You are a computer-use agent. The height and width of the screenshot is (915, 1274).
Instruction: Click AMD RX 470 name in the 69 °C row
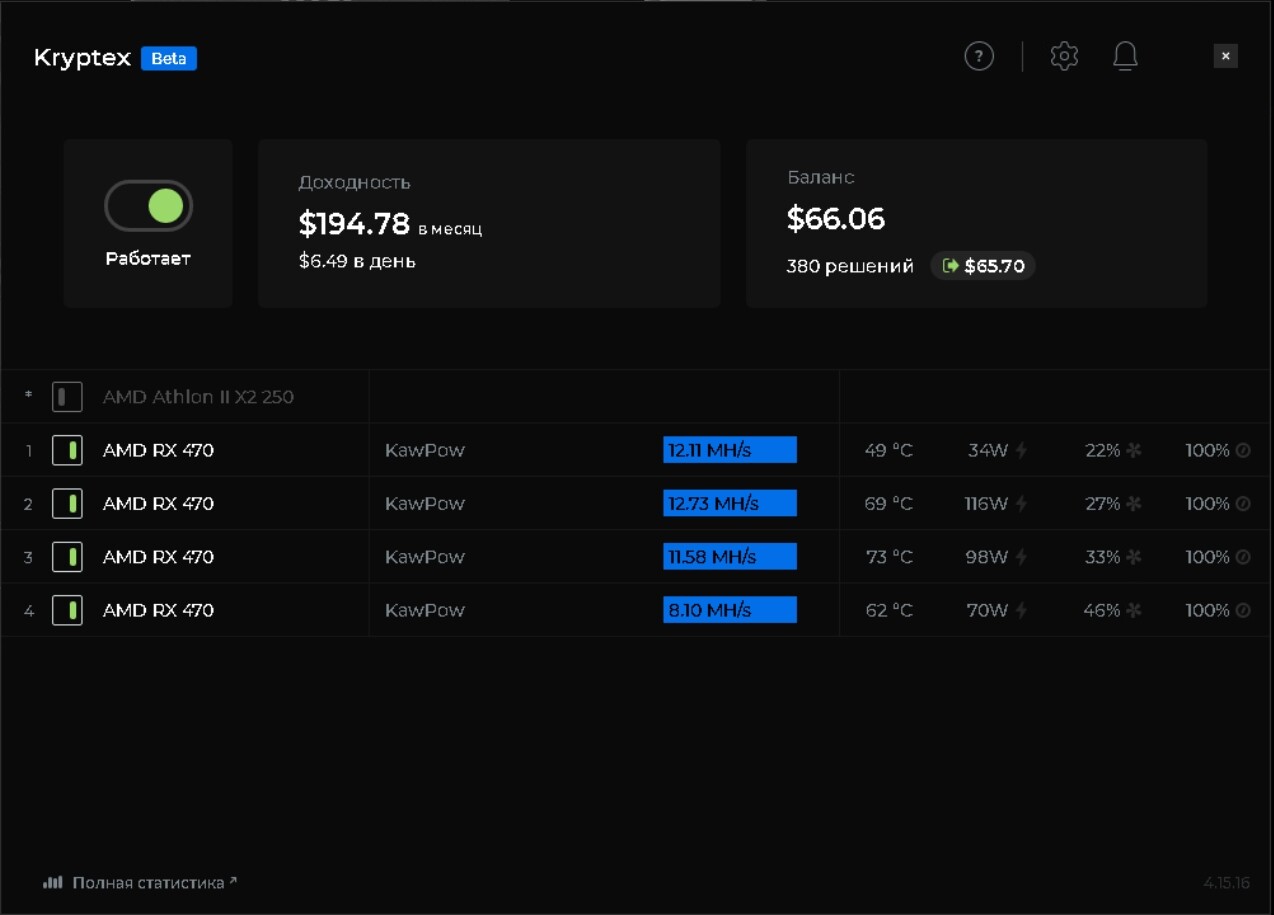click(x=158, y=504)
